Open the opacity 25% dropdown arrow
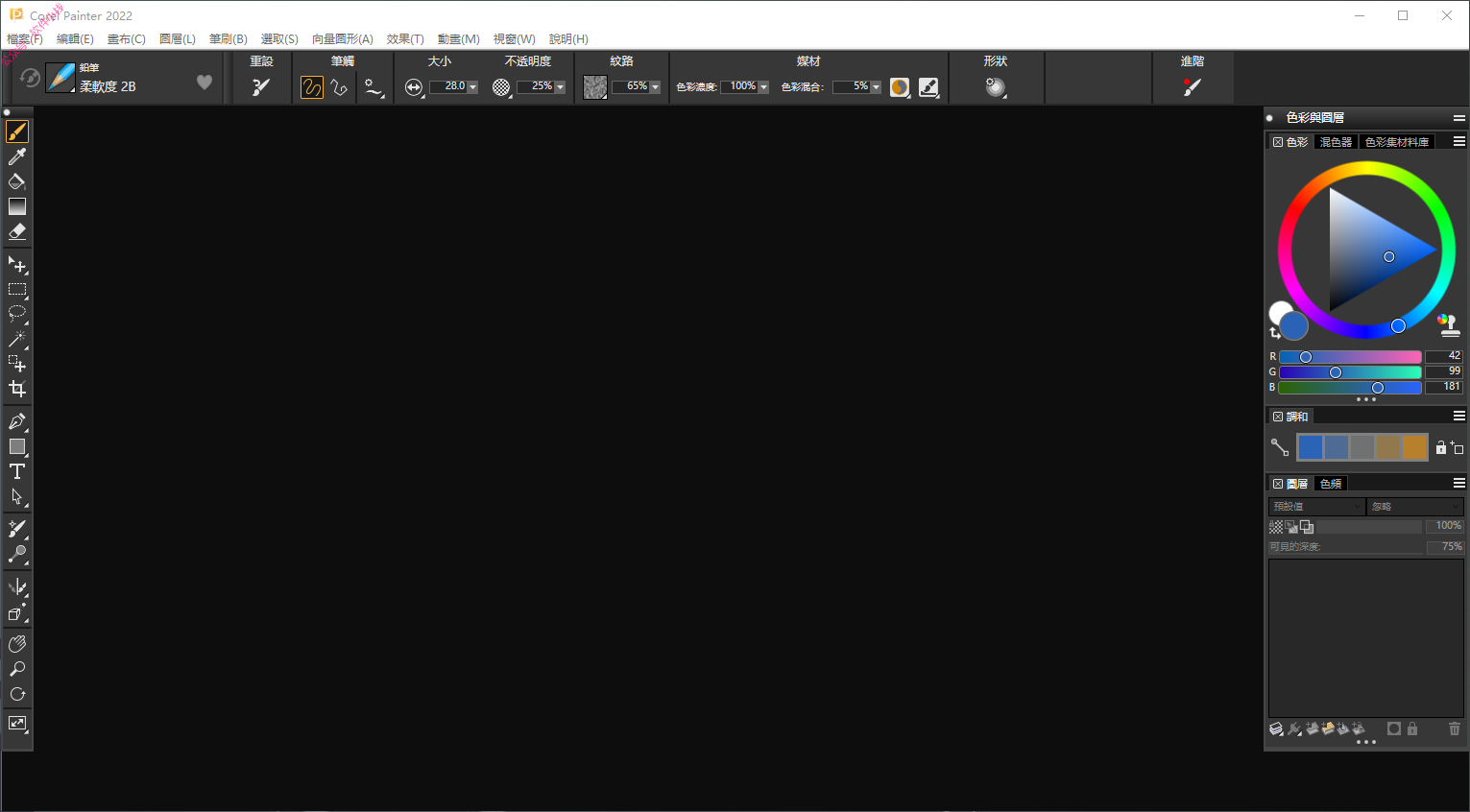 (560, 87)
